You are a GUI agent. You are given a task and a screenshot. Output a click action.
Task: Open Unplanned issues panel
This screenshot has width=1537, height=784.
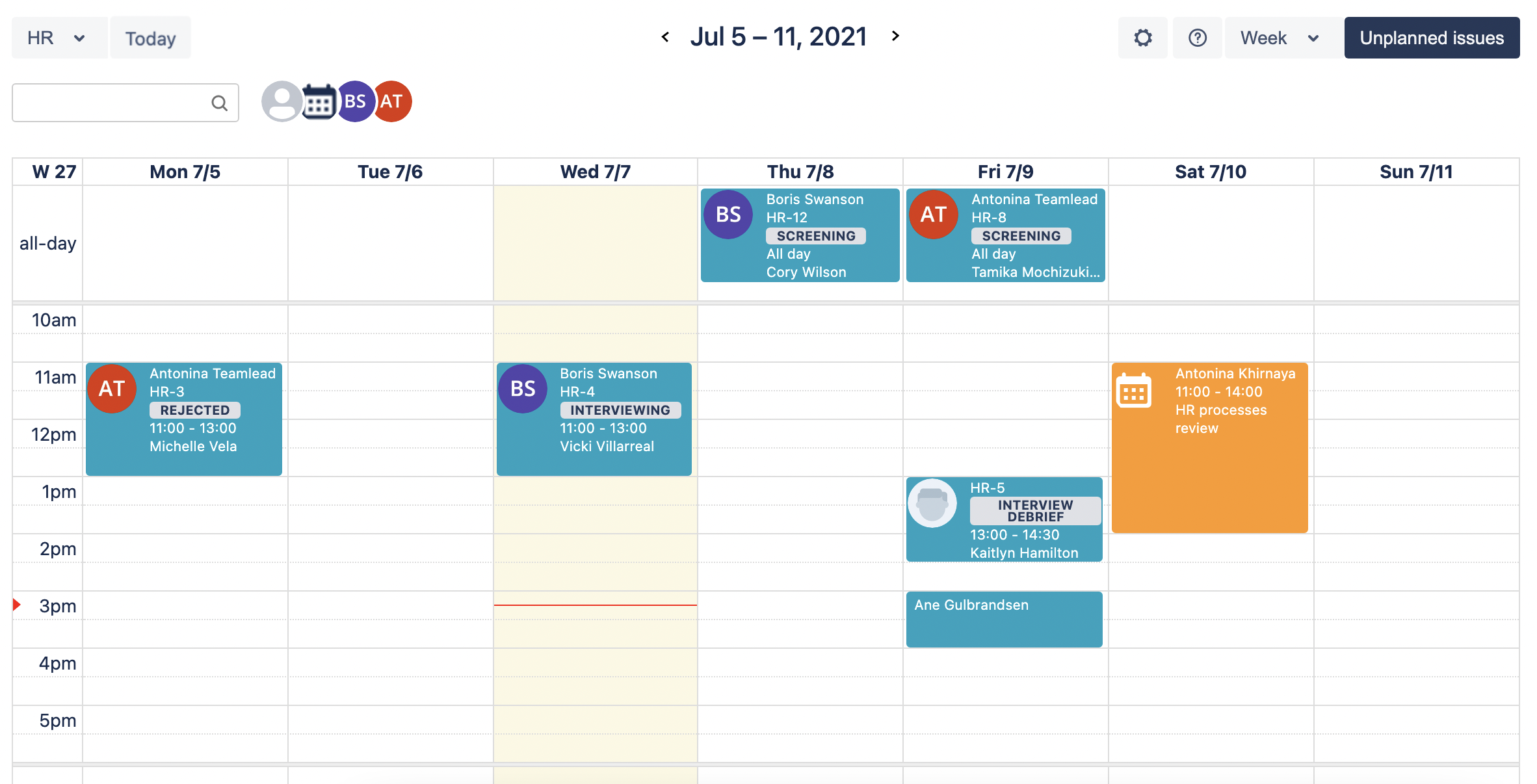pyautogui.click(x=1432, y=38)
